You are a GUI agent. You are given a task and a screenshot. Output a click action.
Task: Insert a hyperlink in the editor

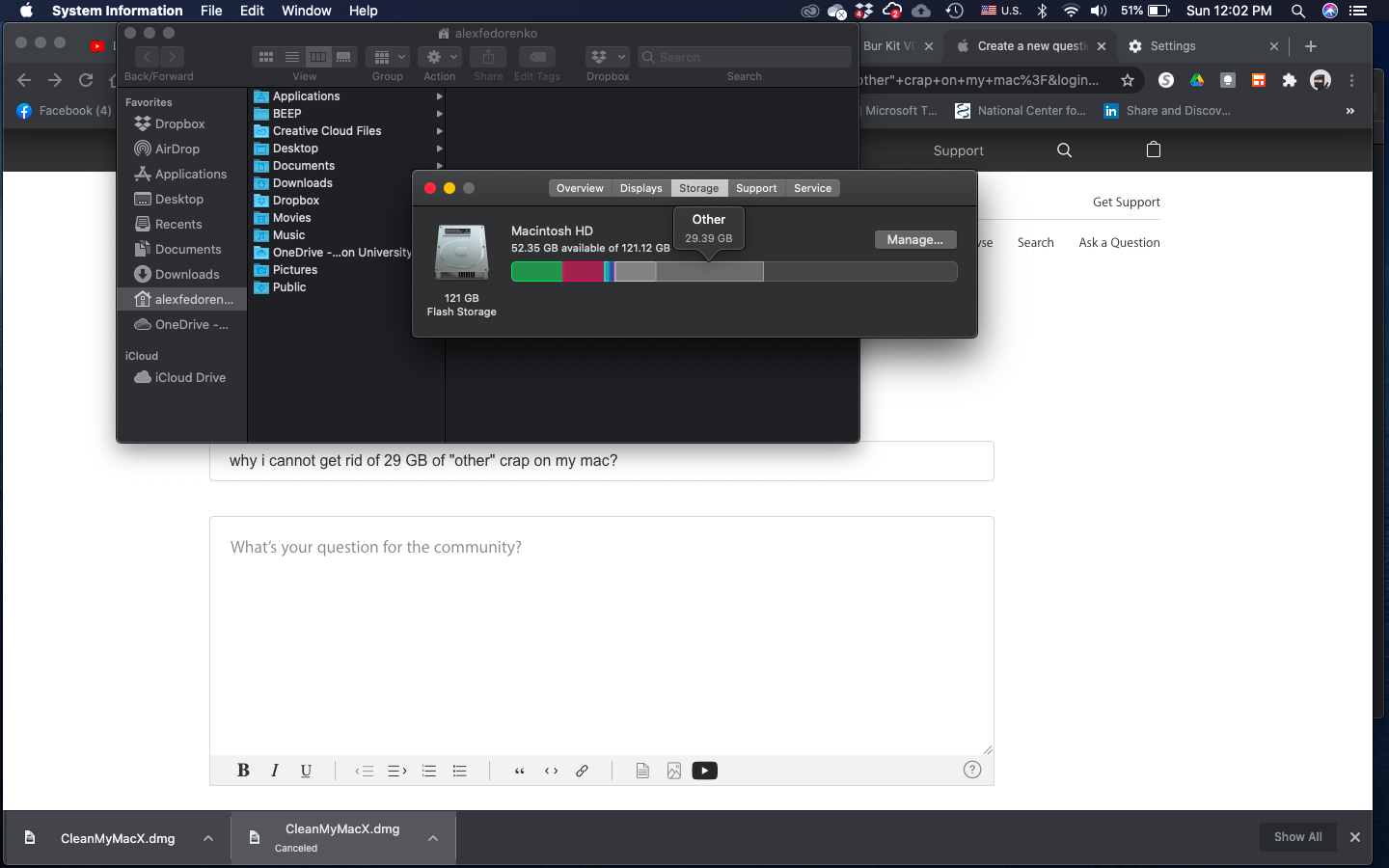click(x=582, y=771)
